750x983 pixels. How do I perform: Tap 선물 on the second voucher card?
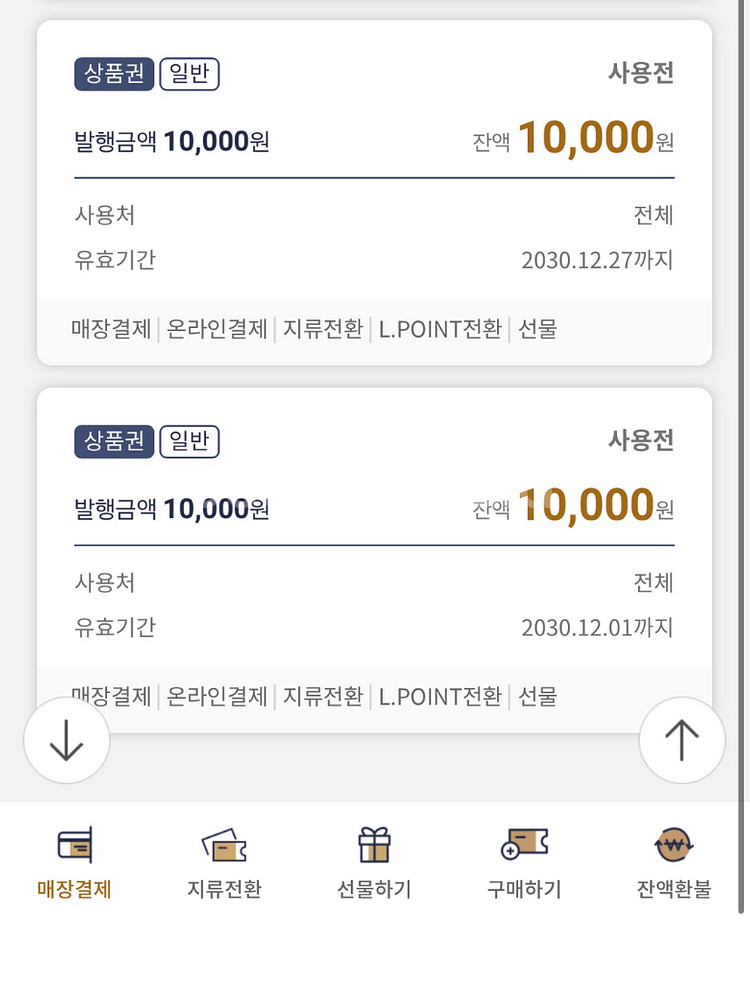pos(537,696)
